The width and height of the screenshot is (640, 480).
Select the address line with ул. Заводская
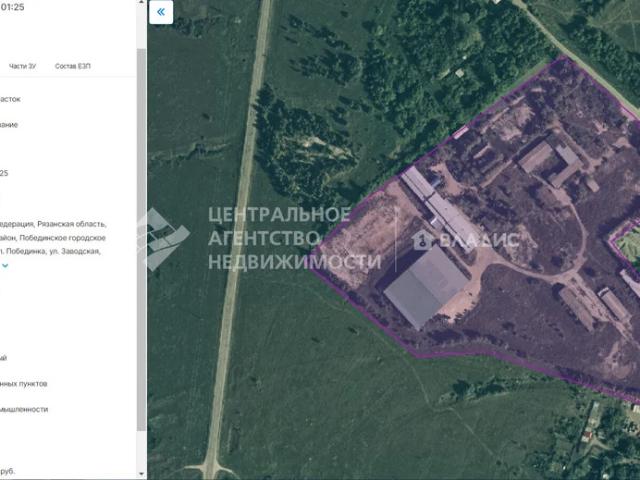coord(50,251)
